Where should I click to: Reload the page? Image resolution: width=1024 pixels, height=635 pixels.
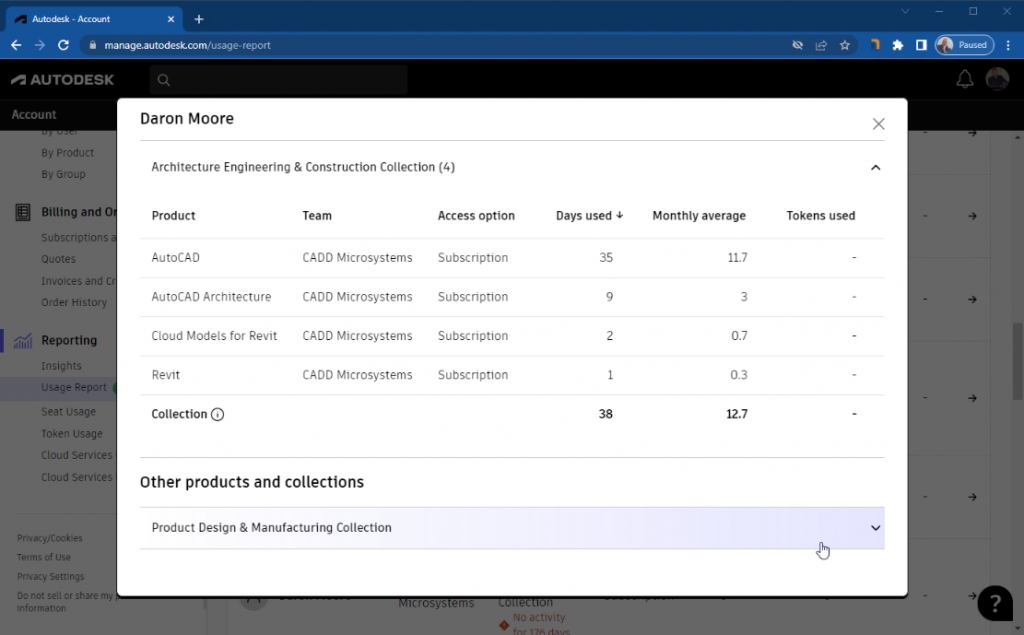point(63,45)
